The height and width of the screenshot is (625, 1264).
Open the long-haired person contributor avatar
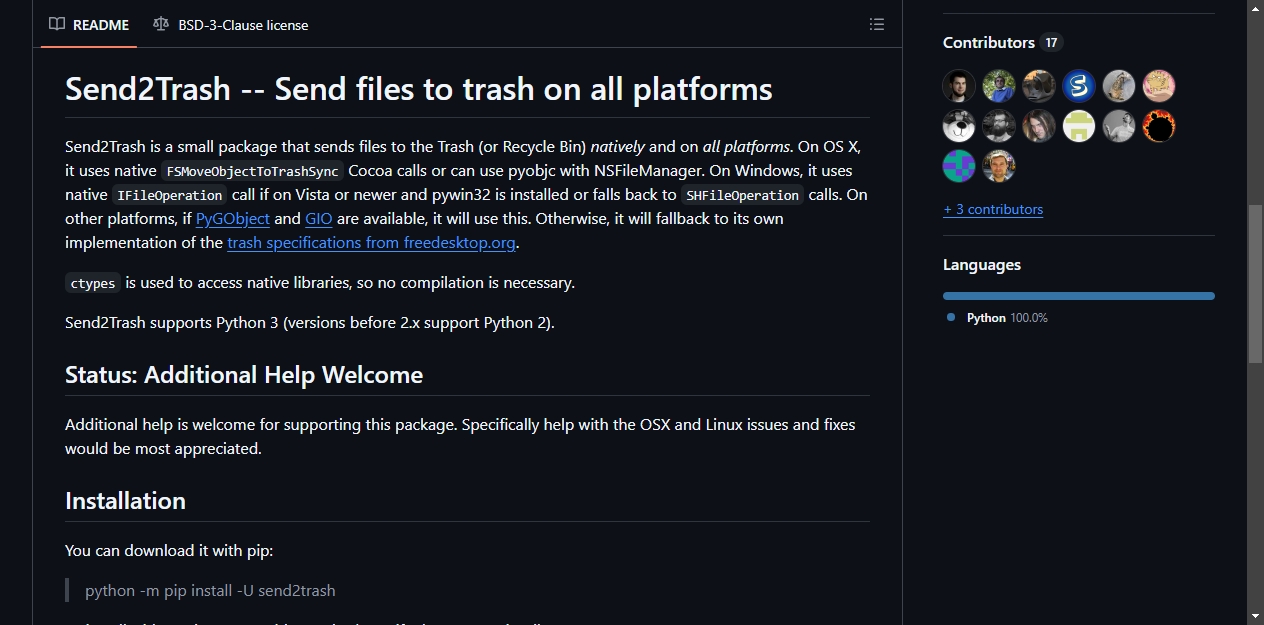[x=1039, y=126]
